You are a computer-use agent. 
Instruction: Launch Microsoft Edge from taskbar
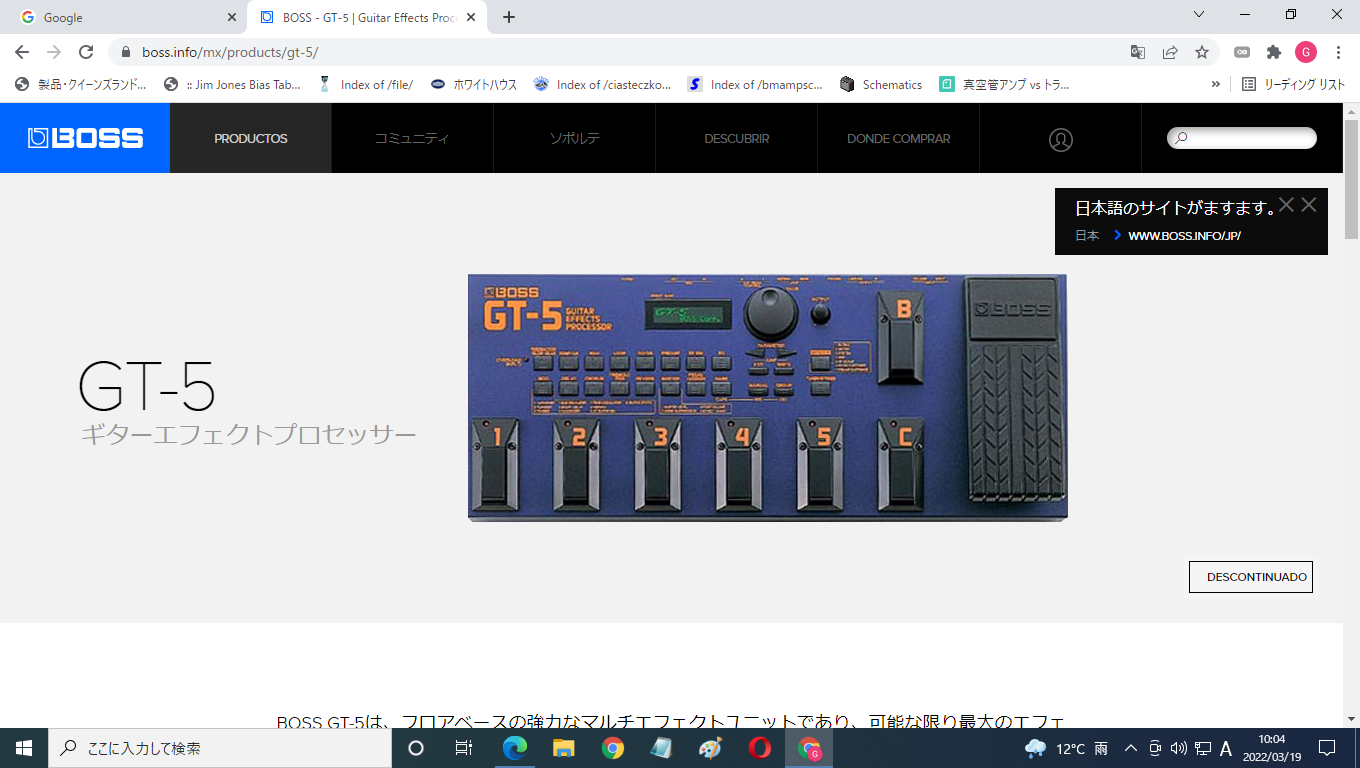click(x=515, y=748)
